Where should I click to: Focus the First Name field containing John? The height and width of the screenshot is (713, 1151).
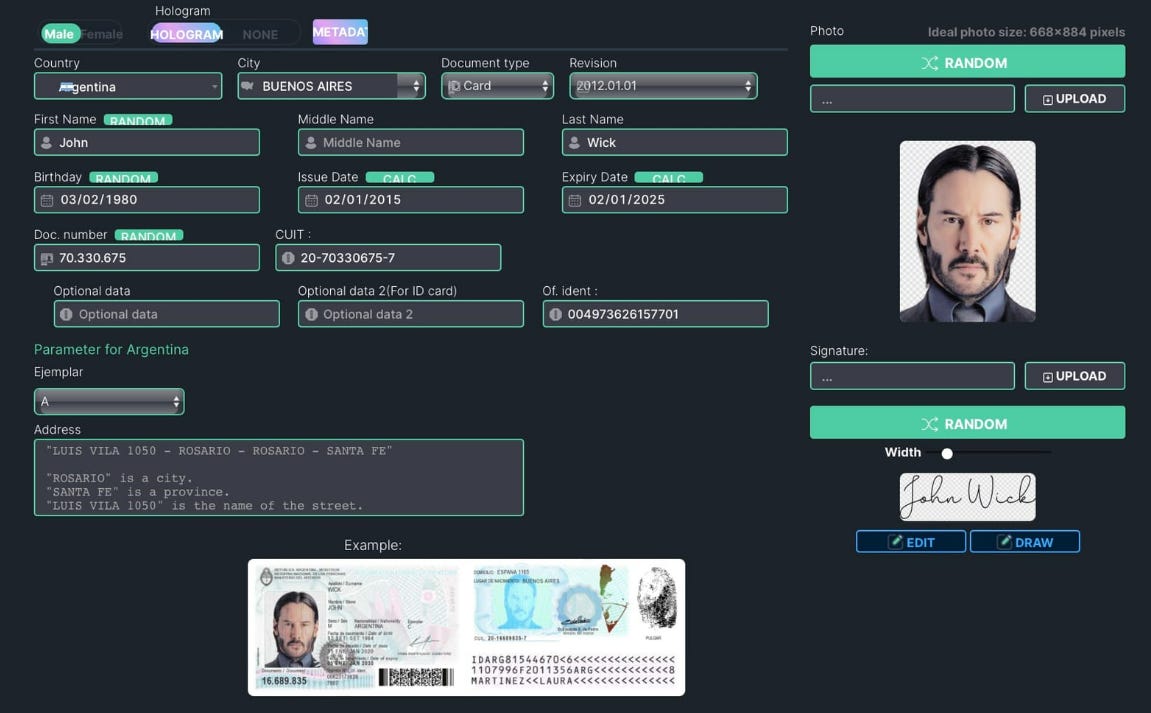(147, 142)
